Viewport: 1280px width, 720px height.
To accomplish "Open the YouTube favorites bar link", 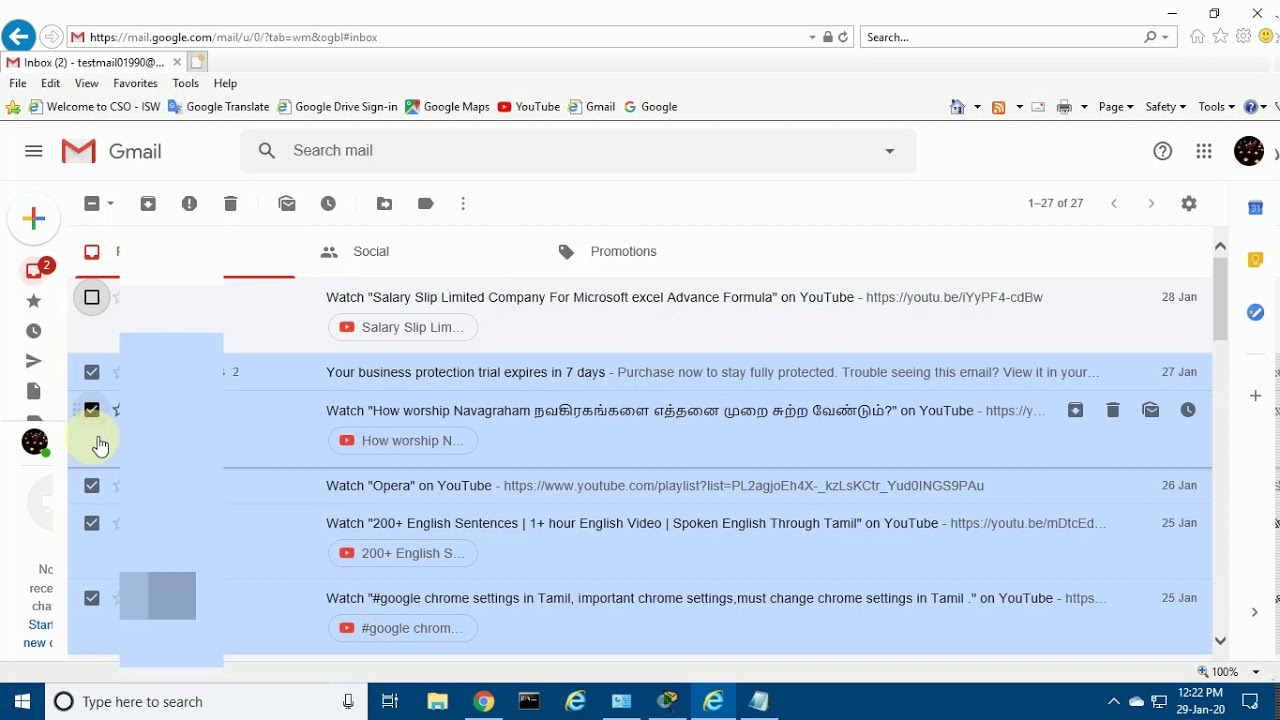I will pos(528,107).
